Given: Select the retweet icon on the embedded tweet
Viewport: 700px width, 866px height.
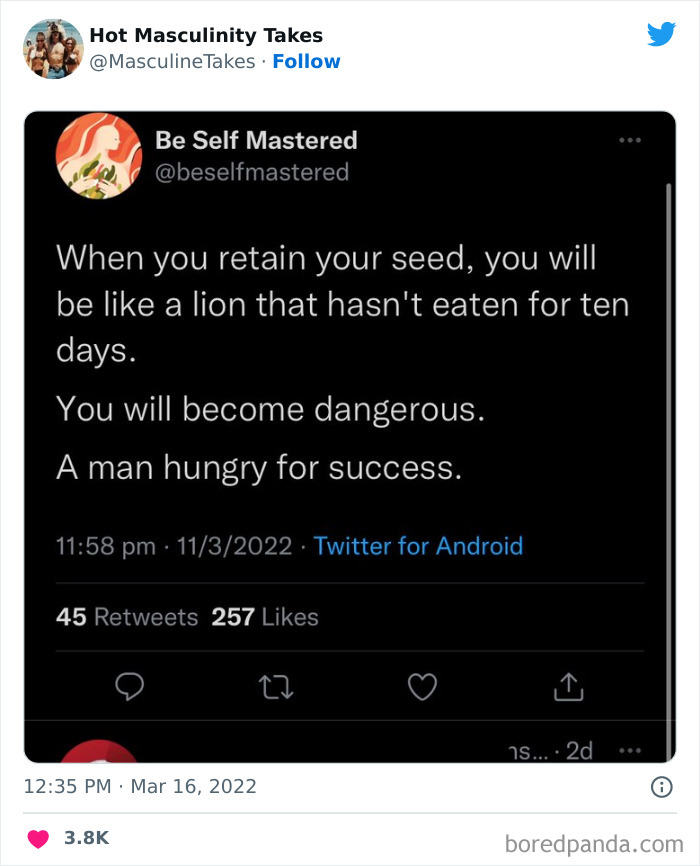Looking at the screenshot, I should click(276, 687).
